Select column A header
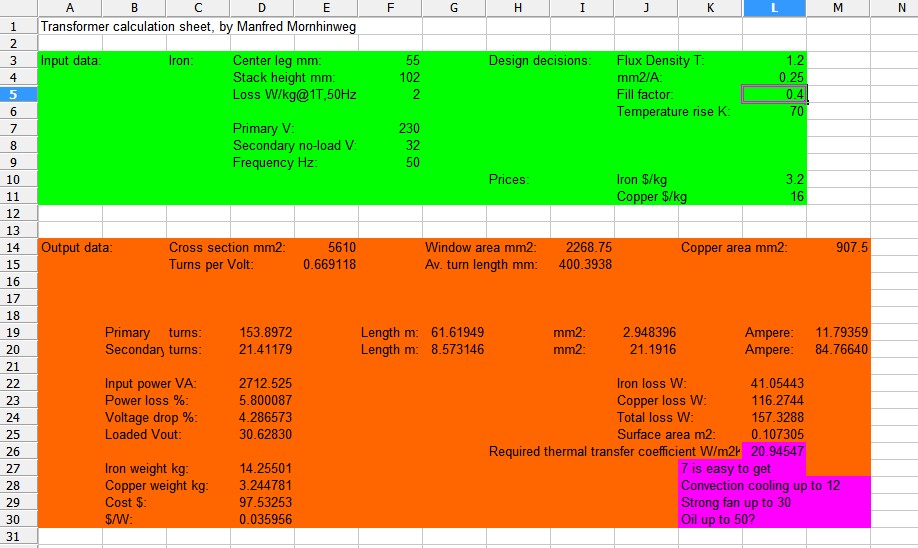The image size is (918, 548). (x=70, y=8)
